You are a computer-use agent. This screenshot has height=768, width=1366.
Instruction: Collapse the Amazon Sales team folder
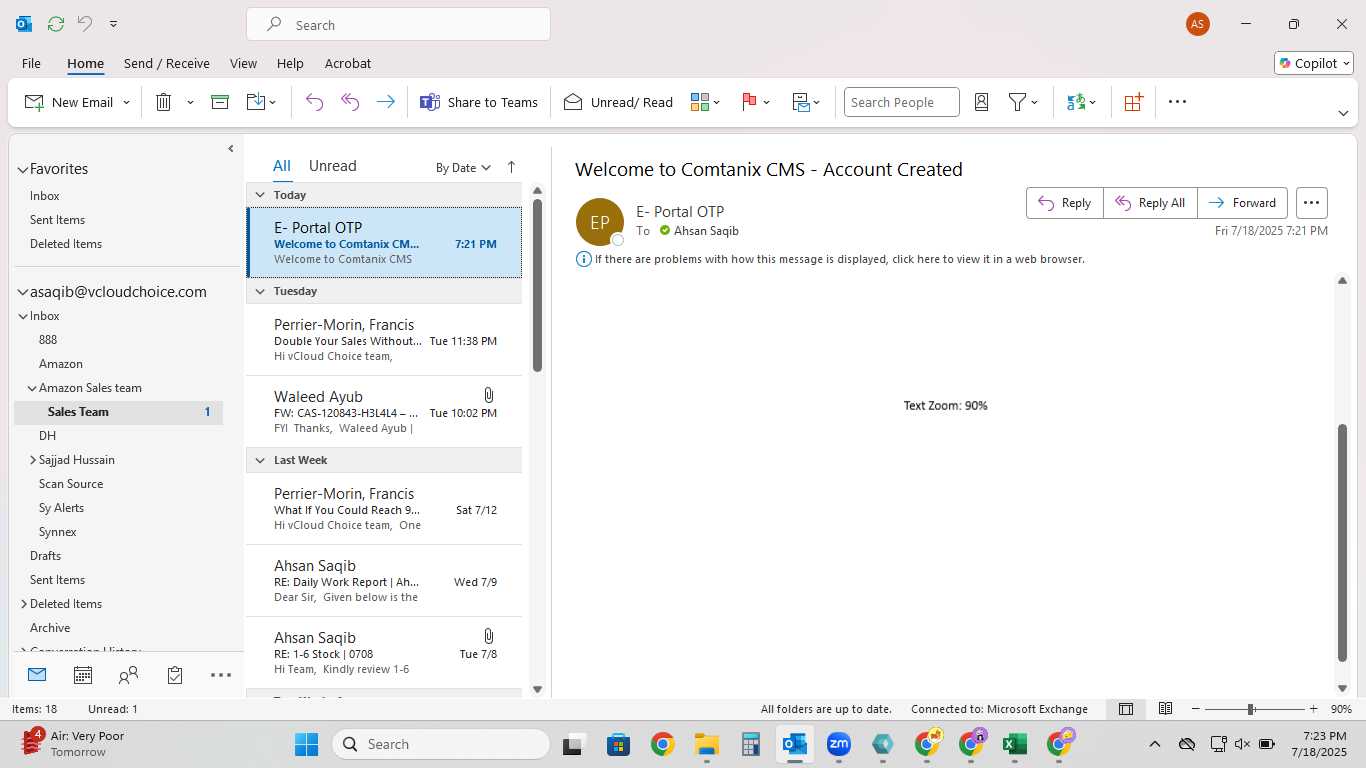pos(32,388)
